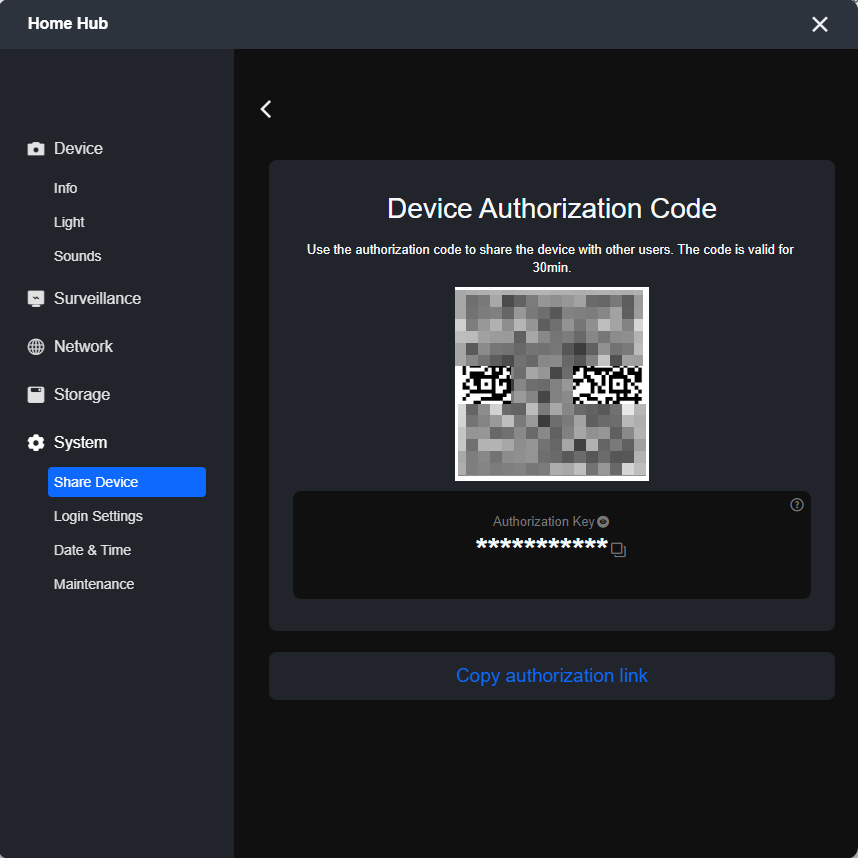This screenshot has height=858, width=858.
Task: Go to Date & Time settings
Action: coord(92,550)
